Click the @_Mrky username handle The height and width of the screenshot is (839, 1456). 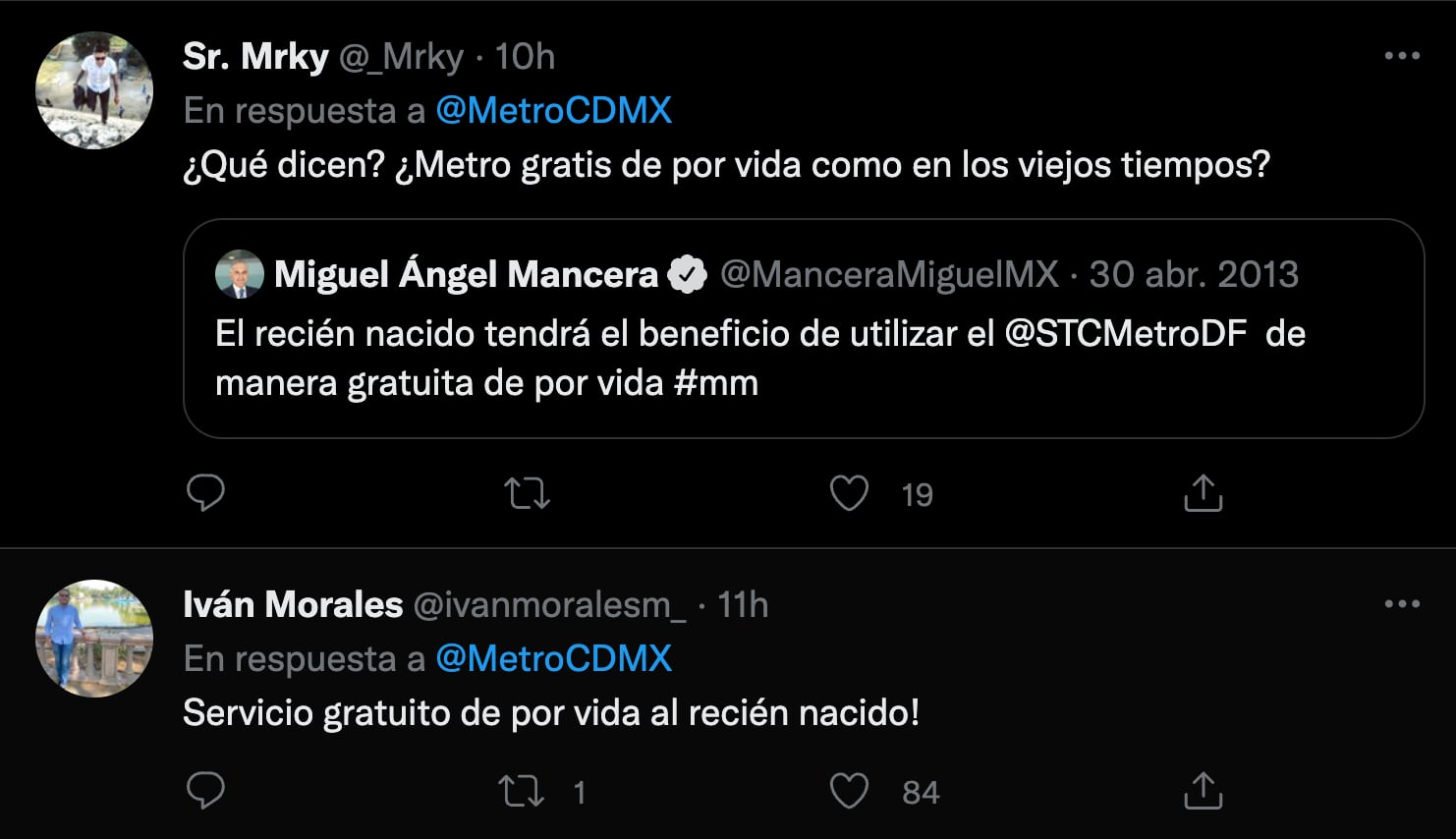coord(399,56)
